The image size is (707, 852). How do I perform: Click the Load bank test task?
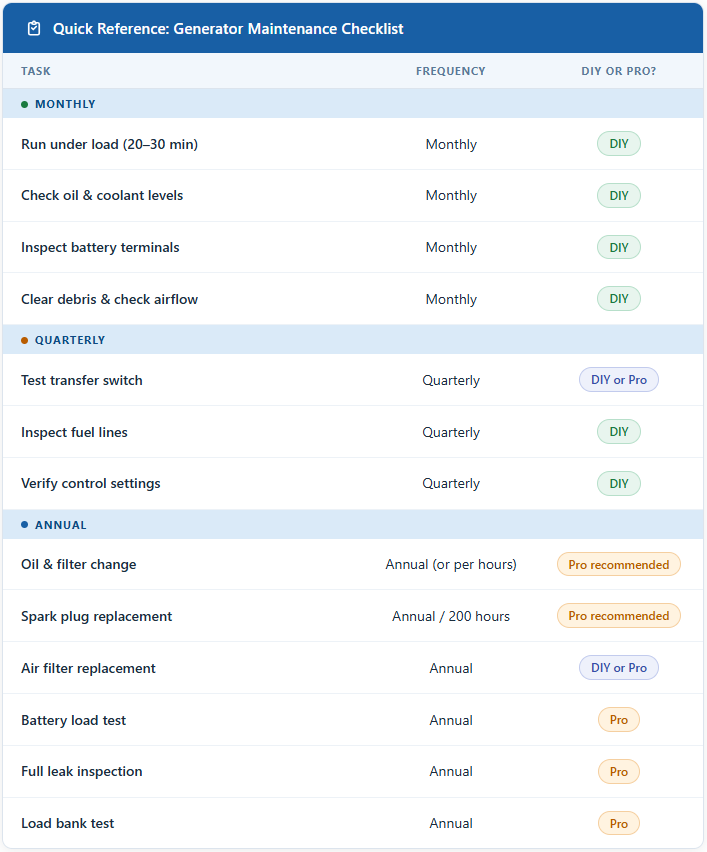[67, 823]
